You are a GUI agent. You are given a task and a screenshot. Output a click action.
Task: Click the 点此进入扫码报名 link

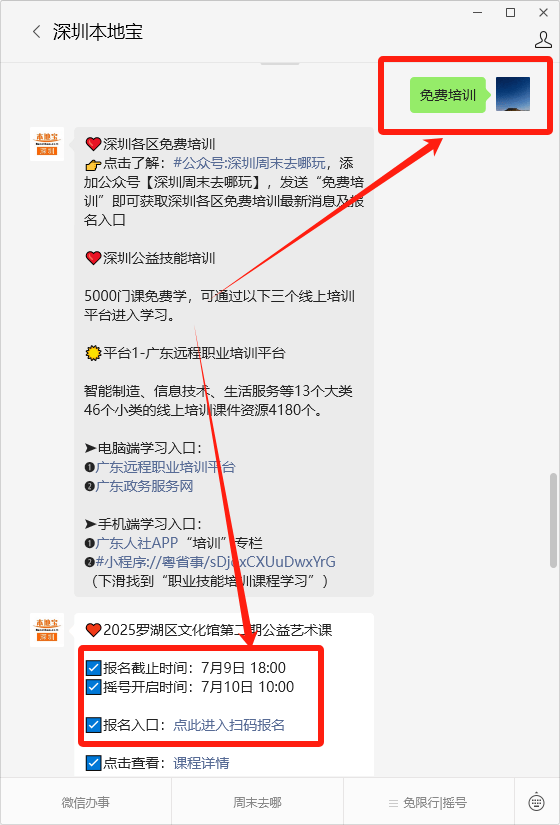tap(229, 725)
